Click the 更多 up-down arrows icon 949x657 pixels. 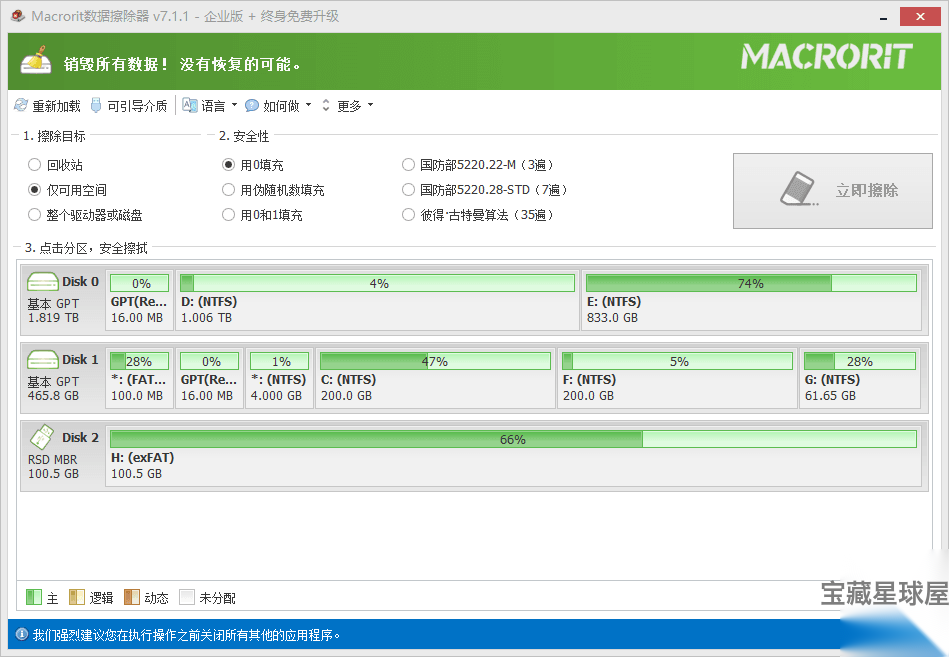point(326,105)
